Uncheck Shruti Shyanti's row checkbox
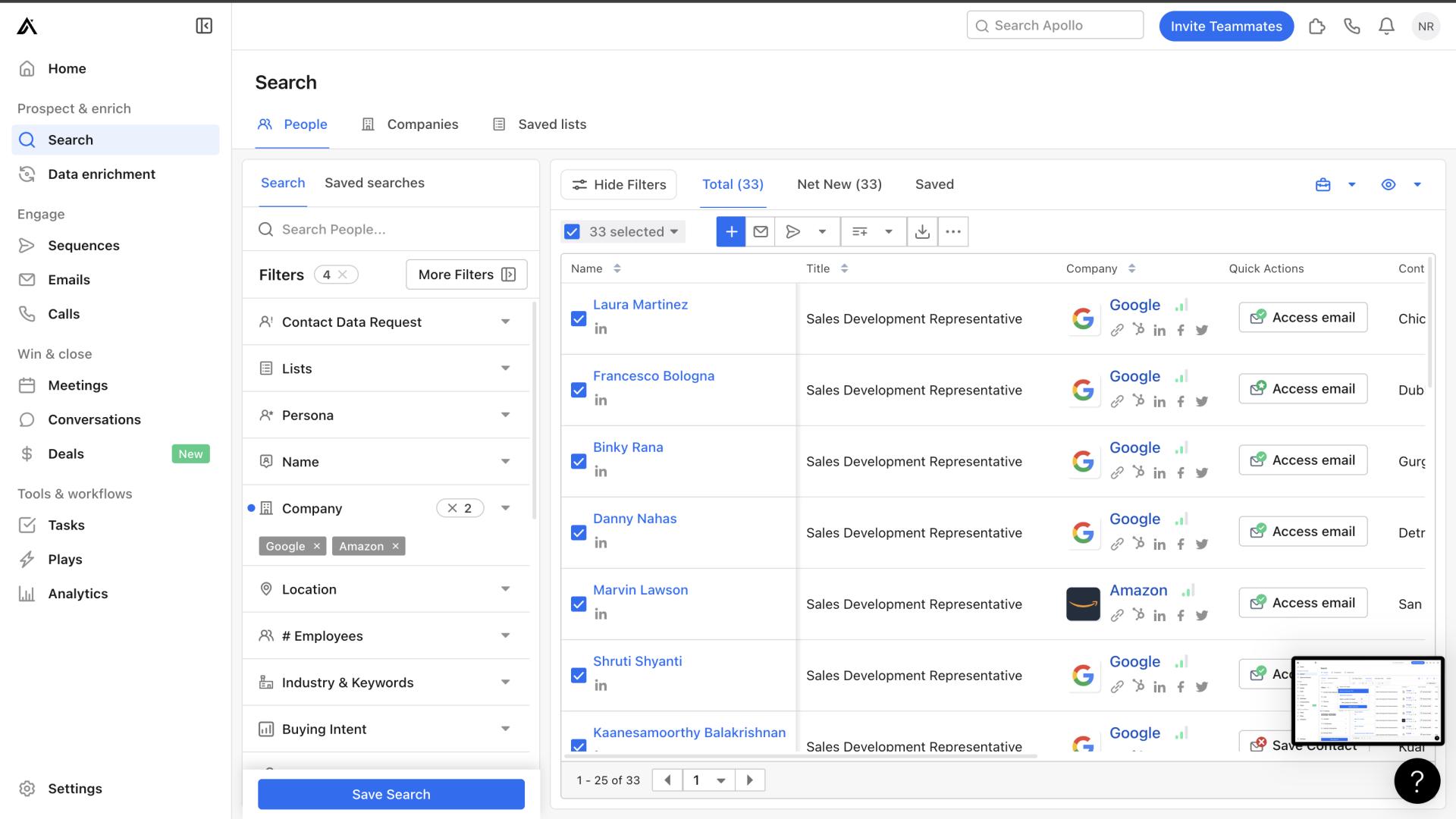The width and height of the screenshot is (1456, 819). 579,675
